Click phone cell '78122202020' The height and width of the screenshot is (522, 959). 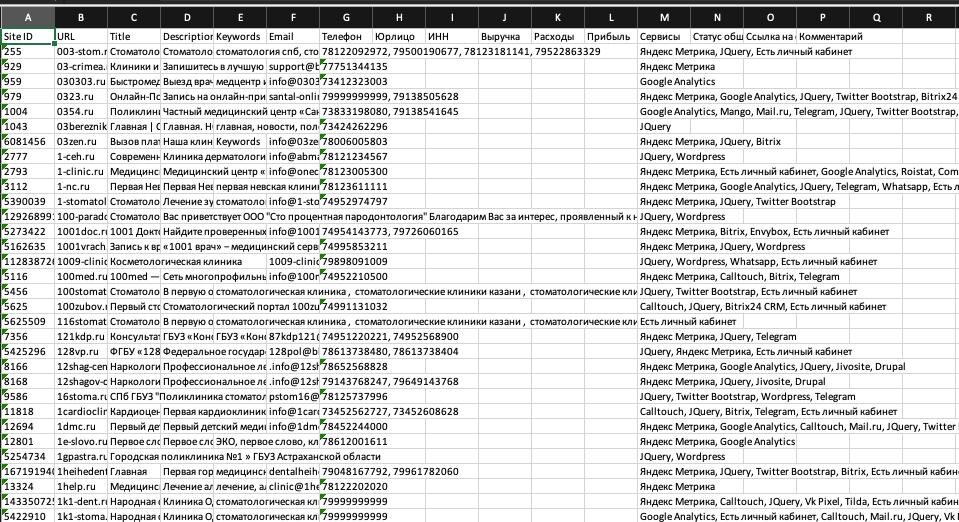pos(346,487)
